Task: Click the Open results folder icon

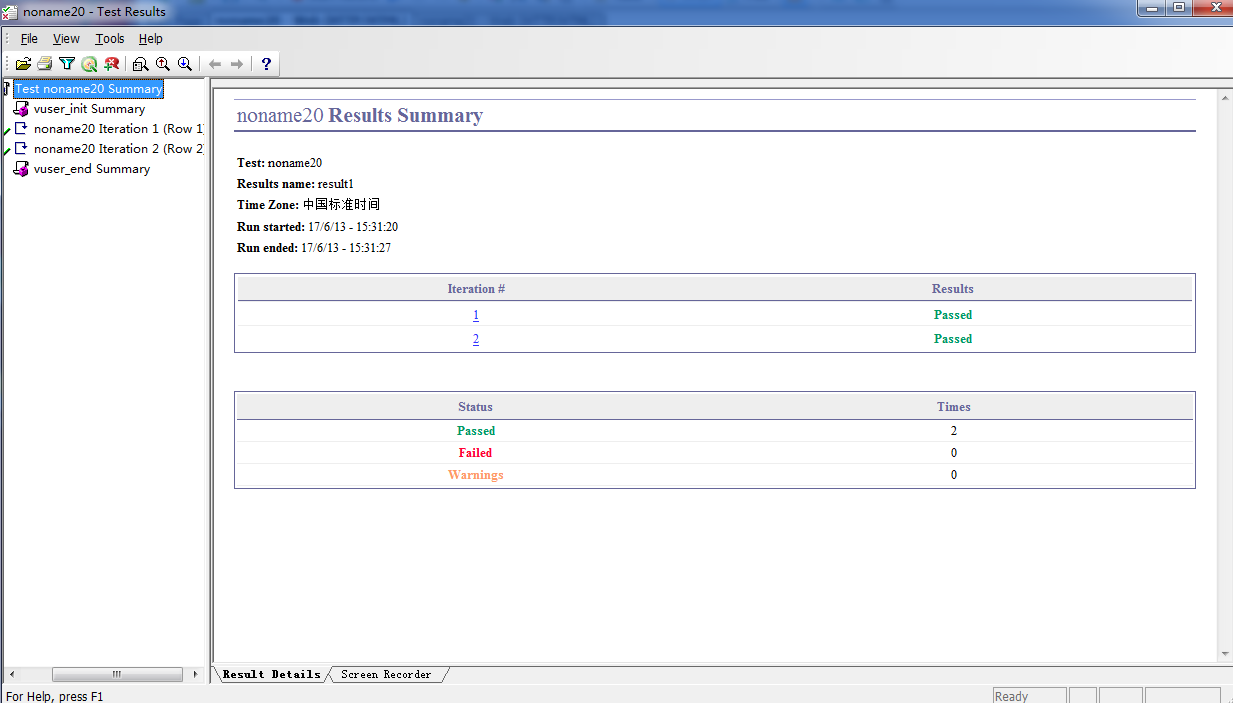Action: tap(23, 64)
